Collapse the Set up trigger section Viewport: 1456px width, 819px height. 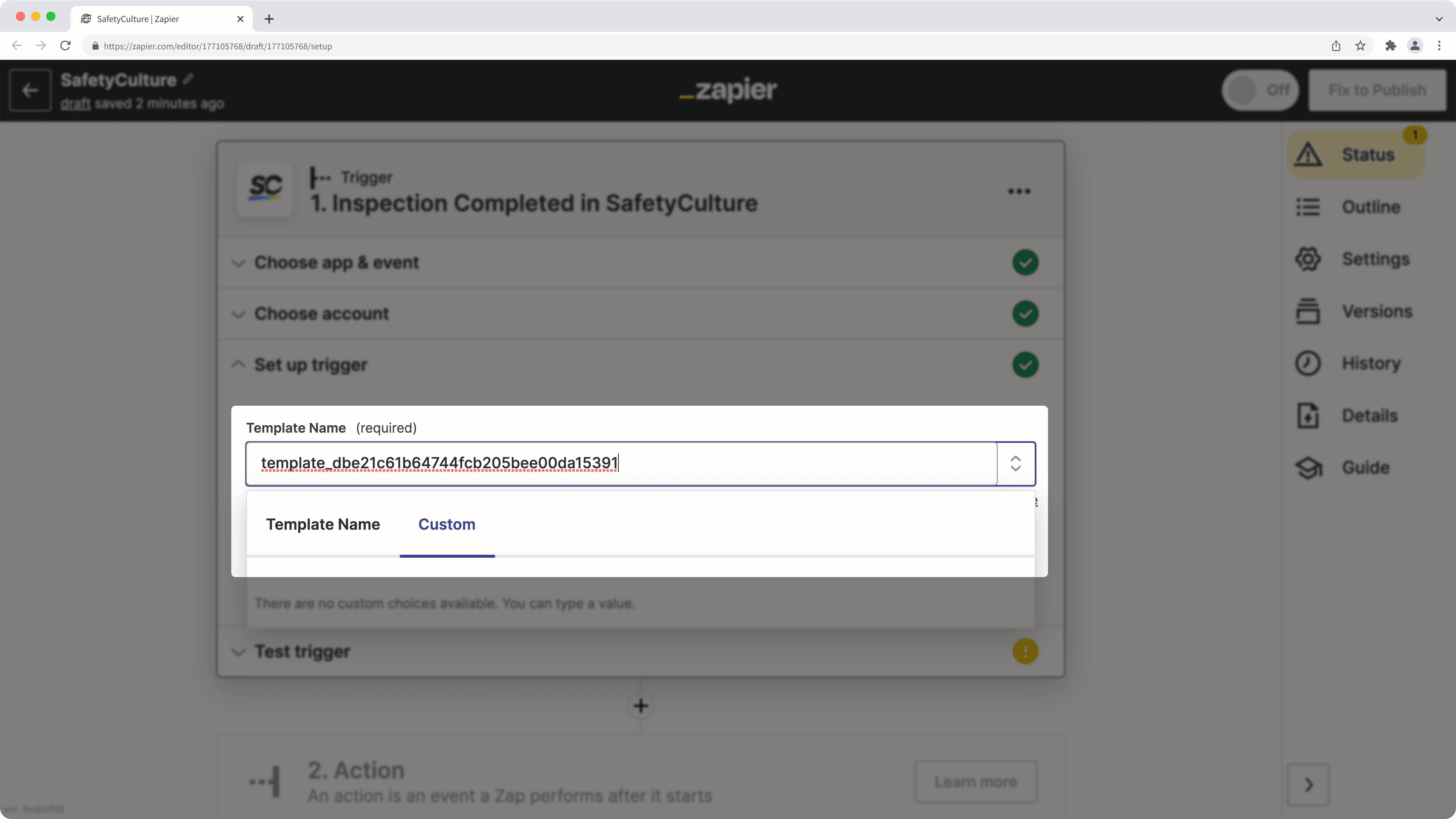point(310,364)
